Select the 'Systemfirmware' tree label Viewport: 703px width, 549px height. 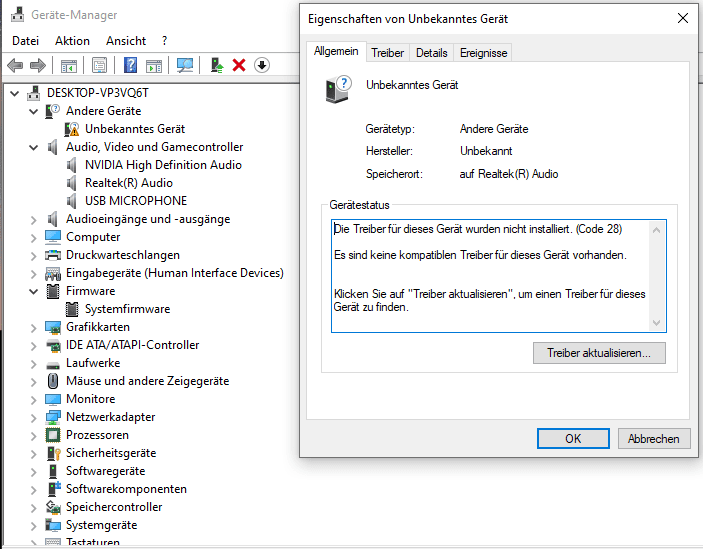tap(127, 309)
